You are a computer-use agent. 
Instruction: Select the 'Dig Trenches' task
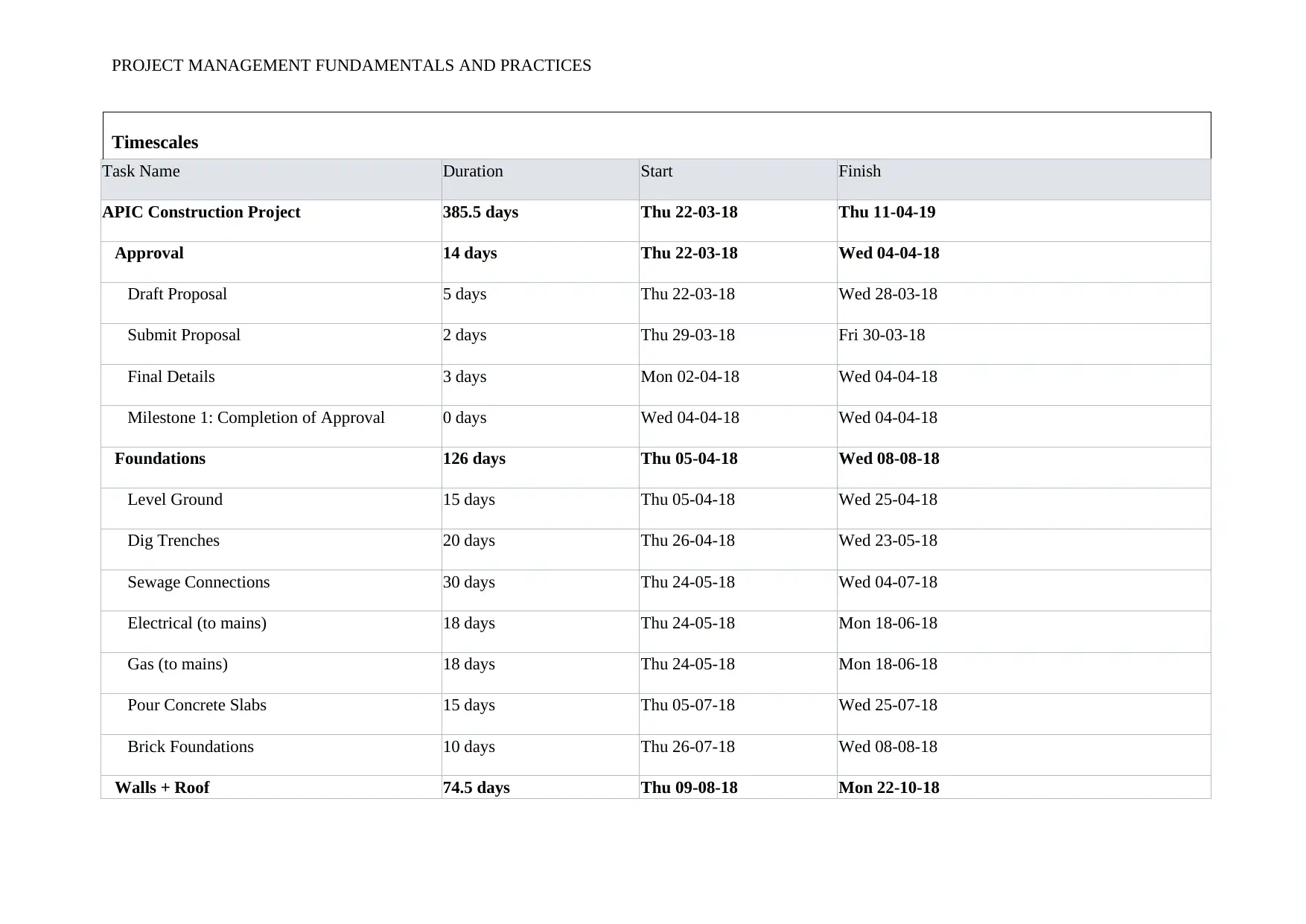(x=173, y=541)
